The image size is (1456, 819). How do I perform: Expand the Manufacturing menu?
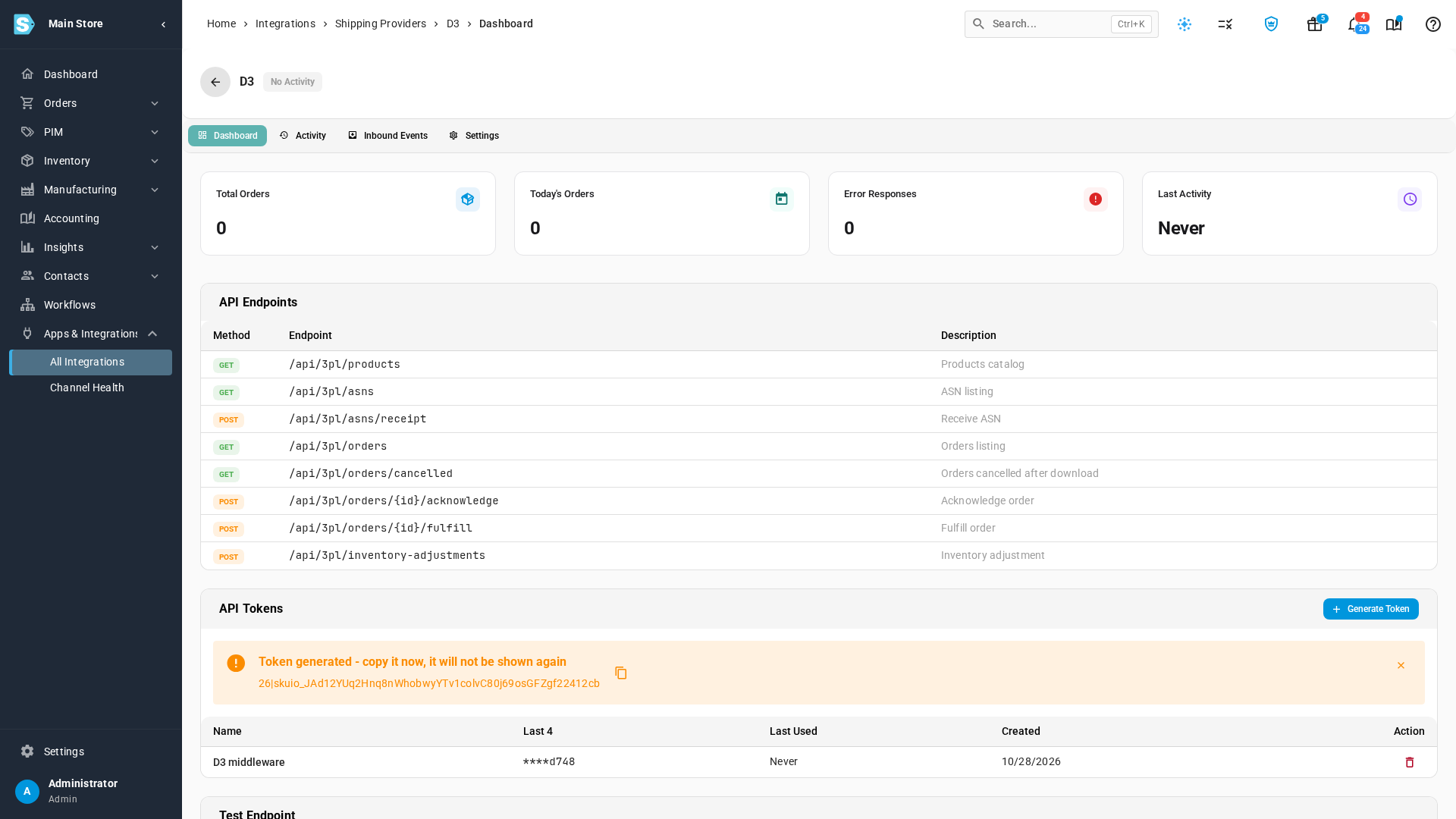pyautogui.click(x=91, y=190)
